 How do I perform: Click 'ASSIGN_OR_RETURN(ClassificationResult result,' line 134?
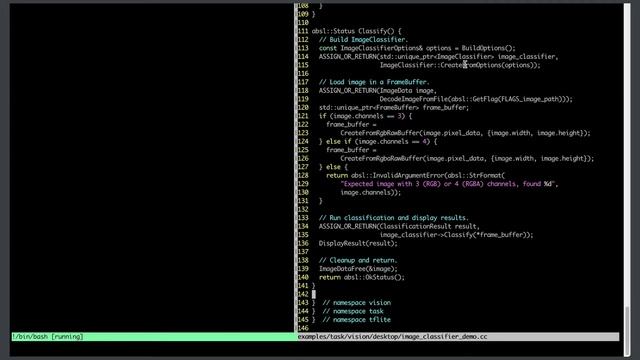tap(399, 227)
